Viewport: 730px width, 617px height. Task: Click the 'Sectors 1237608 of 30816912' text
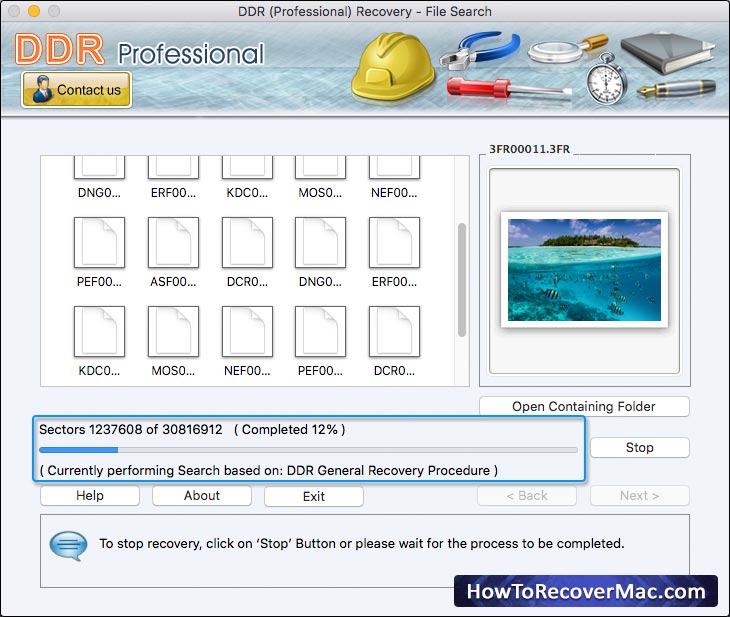pyautogui.click(x=131, y=429)
